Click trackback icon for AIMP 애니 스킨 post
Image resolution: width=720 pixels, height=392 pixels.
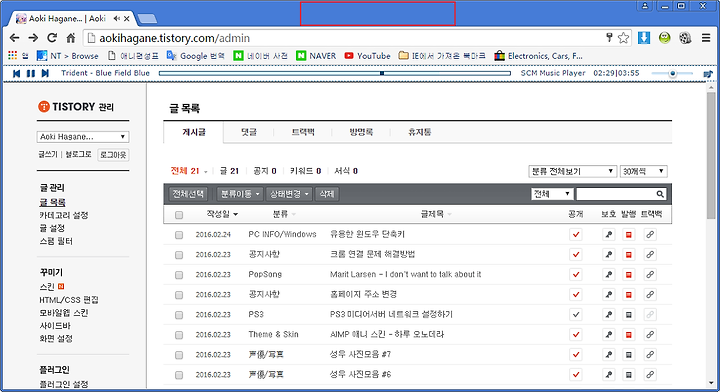coord(650,335)
